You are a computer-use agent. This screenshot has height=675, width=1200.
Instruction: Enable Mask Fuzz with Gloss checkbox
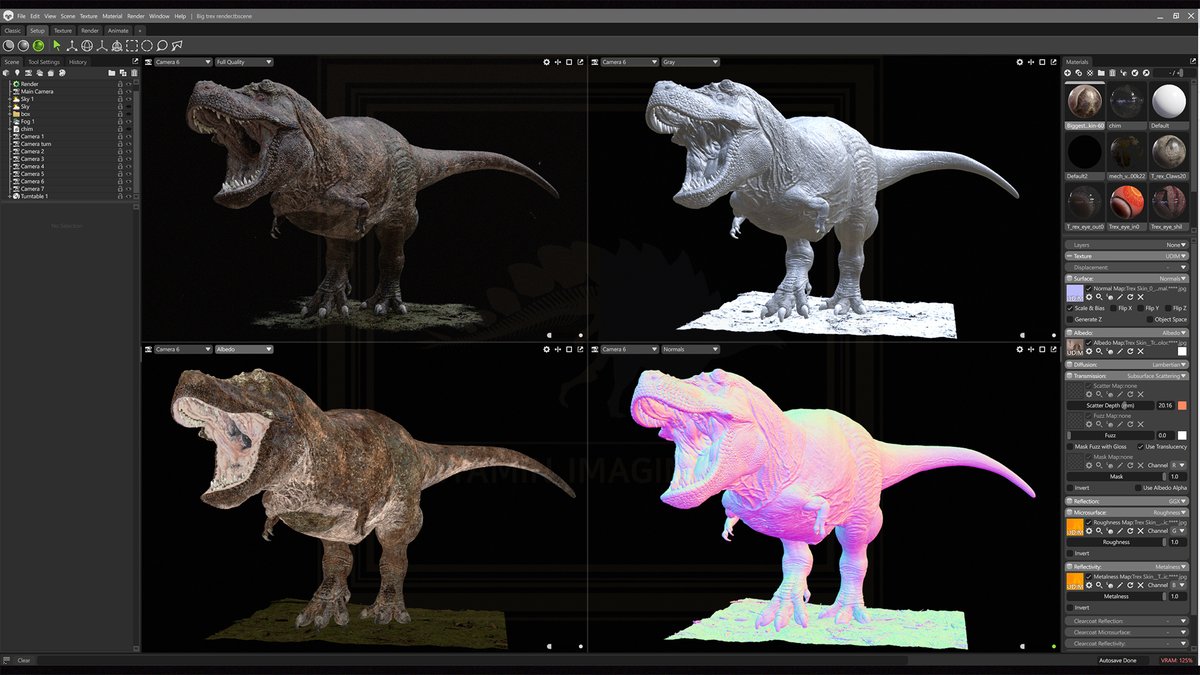click(x=1070, y=447)
